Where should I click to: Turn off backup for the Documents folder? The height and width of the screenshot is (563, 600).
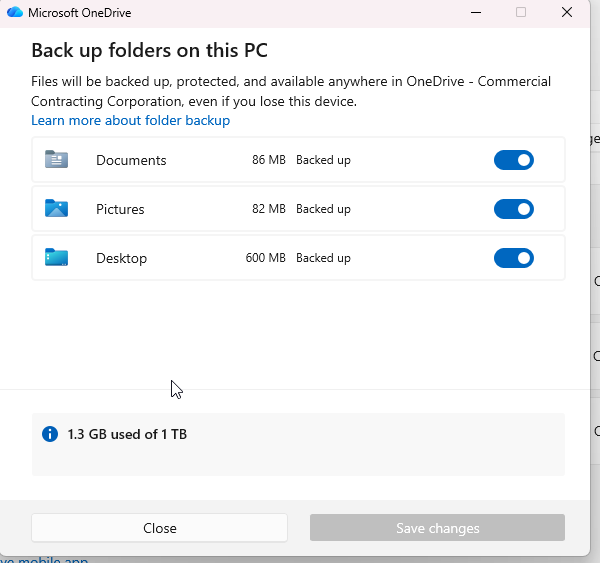pos(514,160)
